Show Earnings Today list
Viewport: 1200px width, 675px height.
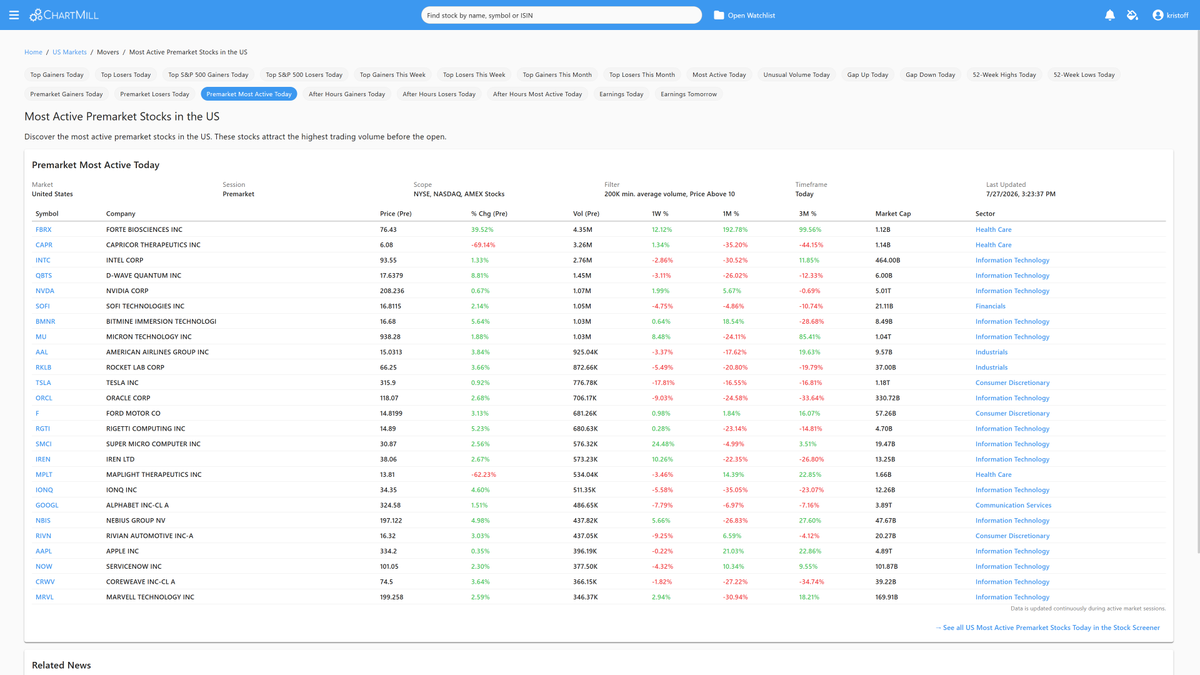(x=621, y=94)
